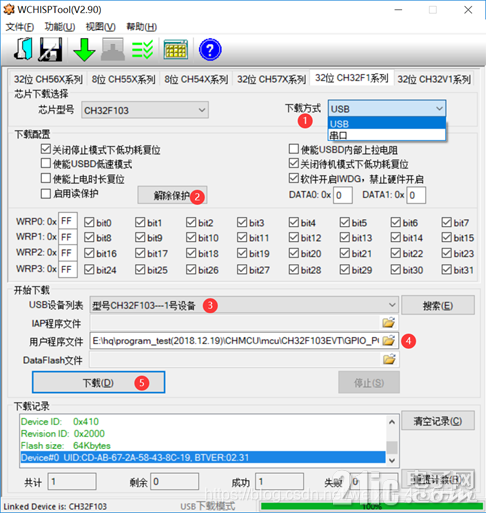Click the DATA0 hex input field
486x513 pixels.
pos(343,195)
